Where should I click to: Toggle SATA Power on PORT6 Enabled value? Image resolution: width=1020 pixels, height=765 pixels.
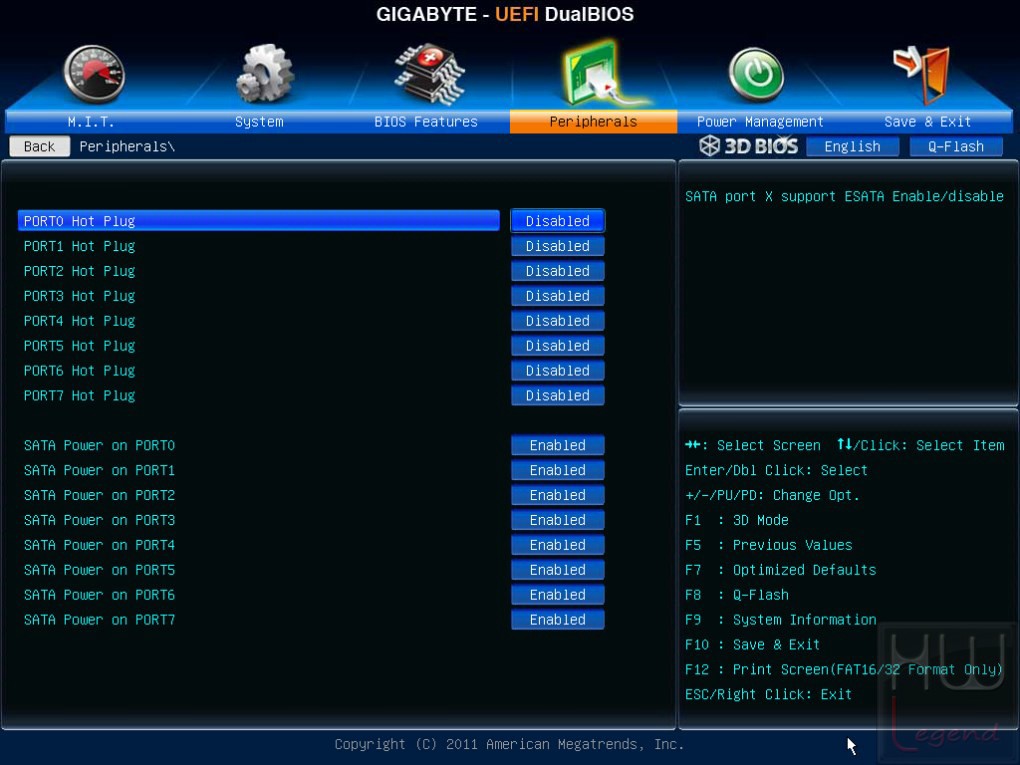557,595
